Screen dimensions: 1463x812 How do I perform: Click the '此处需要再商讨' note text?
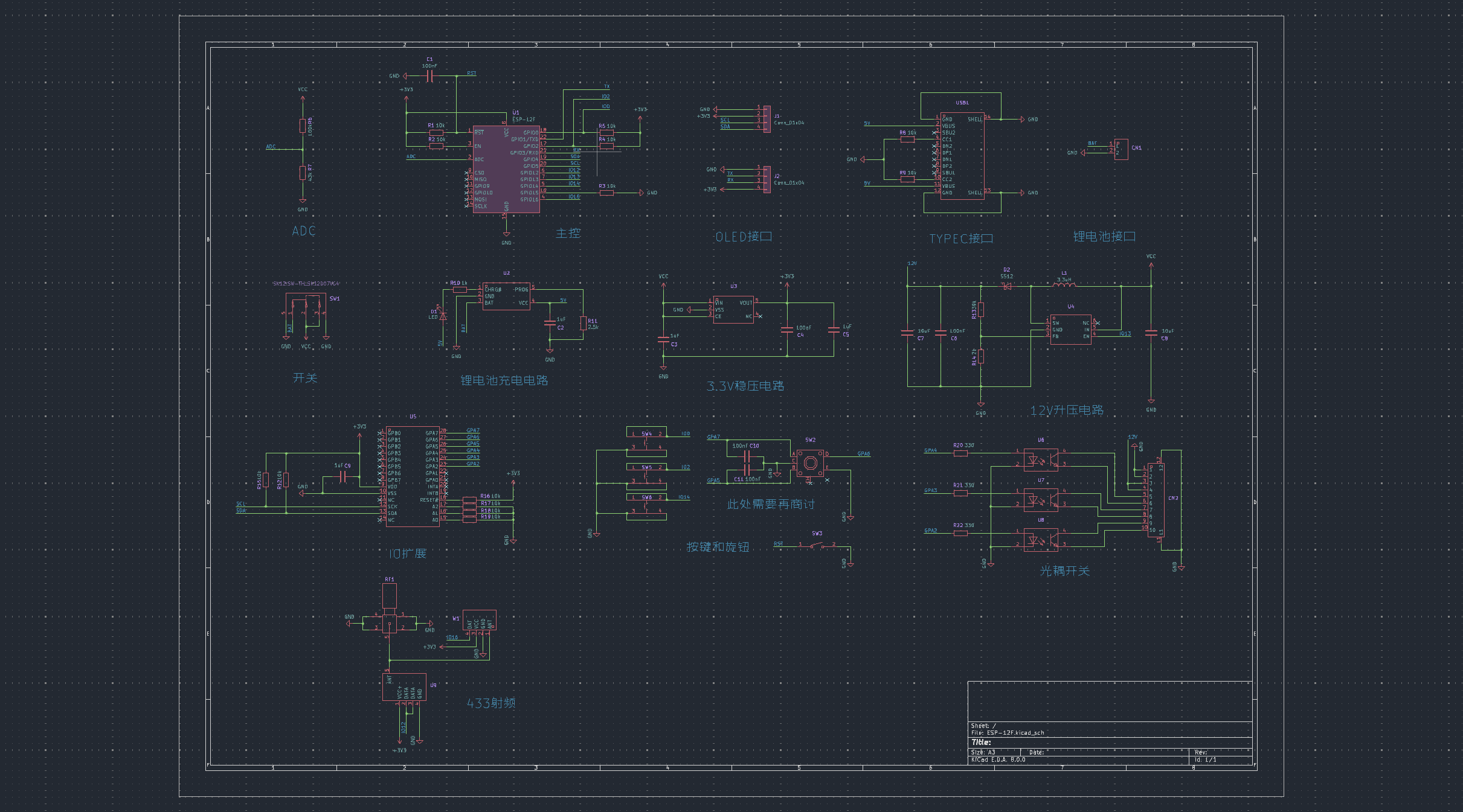(x=771, y=504)
